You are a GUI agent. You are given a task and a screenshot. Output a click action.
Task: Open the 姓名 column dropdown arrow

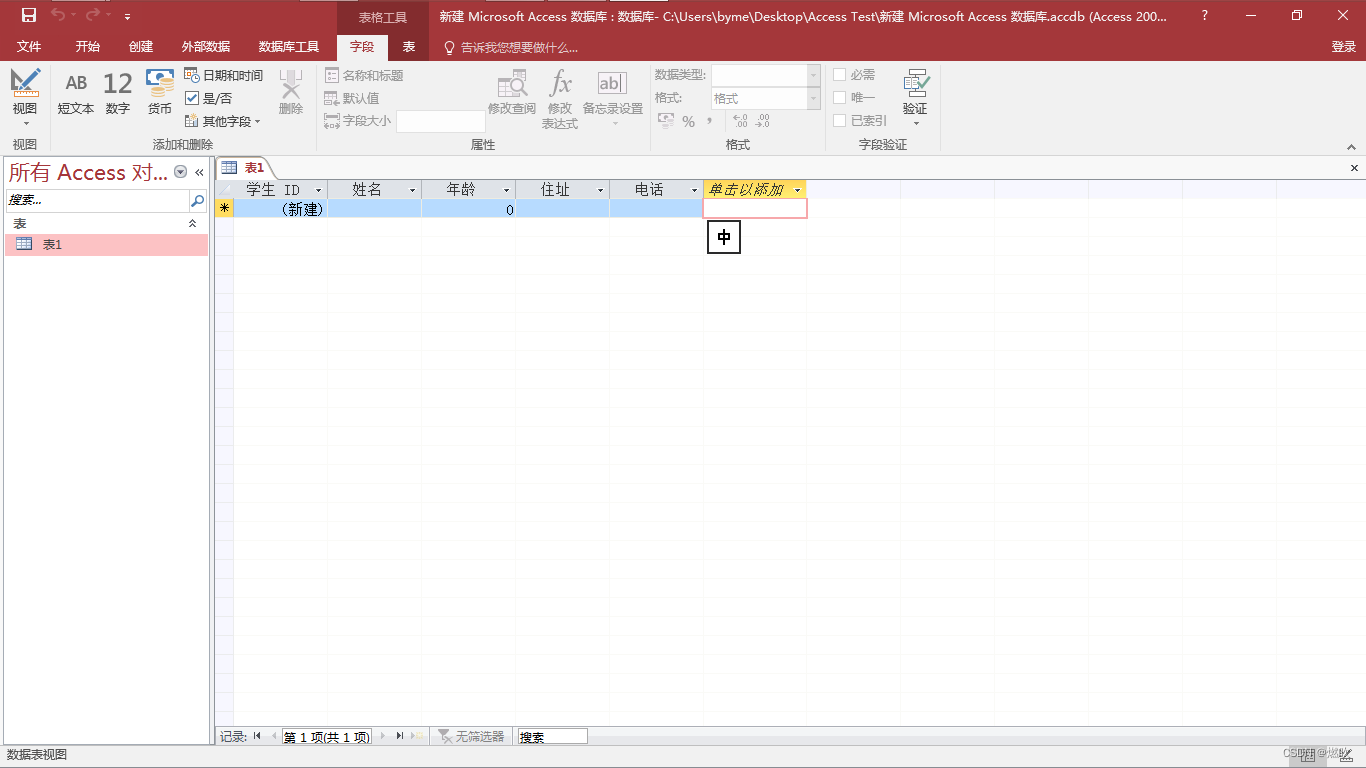(x=412, y=190)
